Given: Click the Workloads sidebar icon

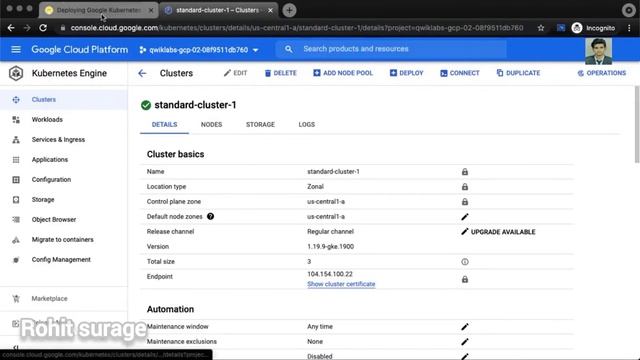Looking at the screenshot, I should click(x=16, y=120).
